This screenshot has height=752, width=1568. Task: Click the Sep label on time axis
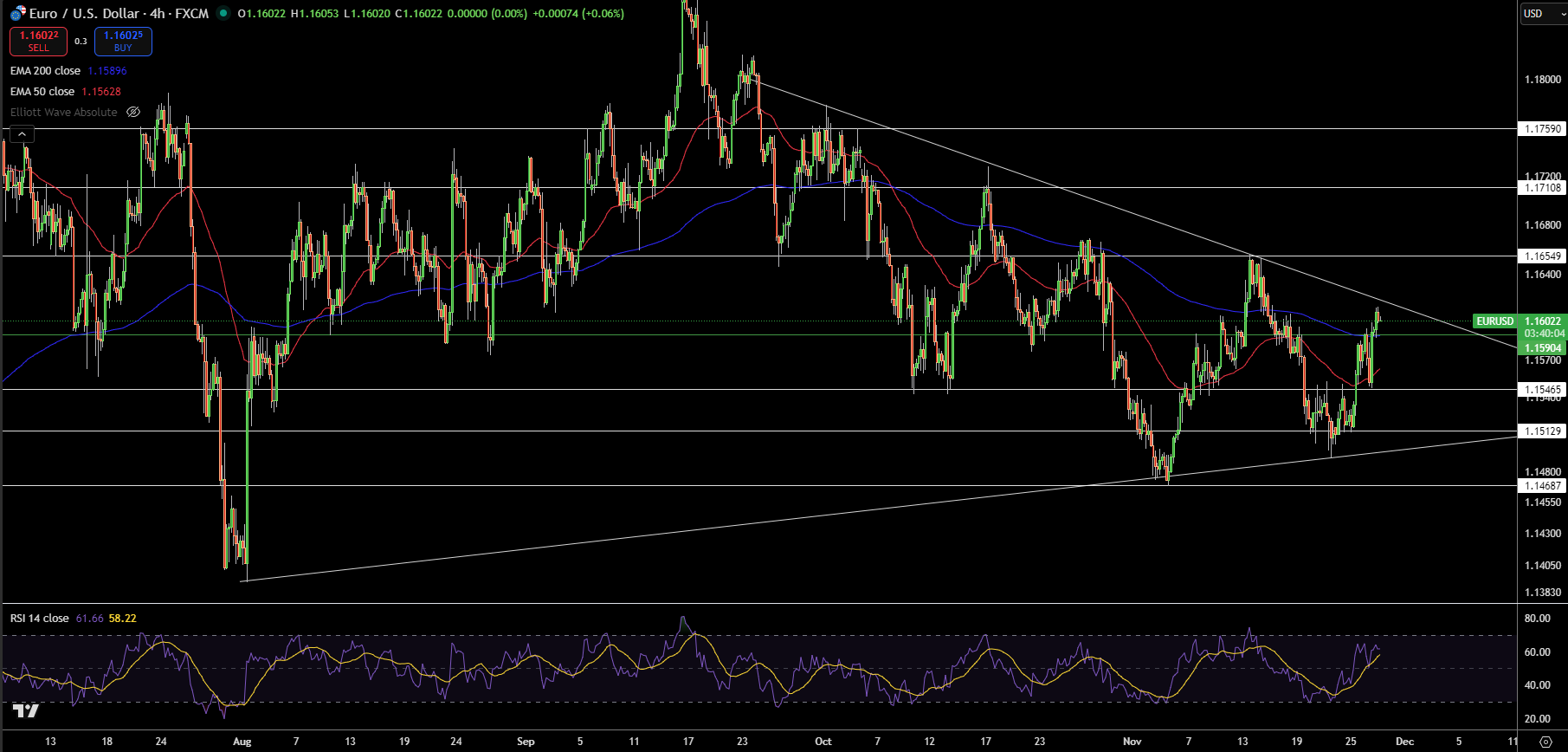(526, 742)
